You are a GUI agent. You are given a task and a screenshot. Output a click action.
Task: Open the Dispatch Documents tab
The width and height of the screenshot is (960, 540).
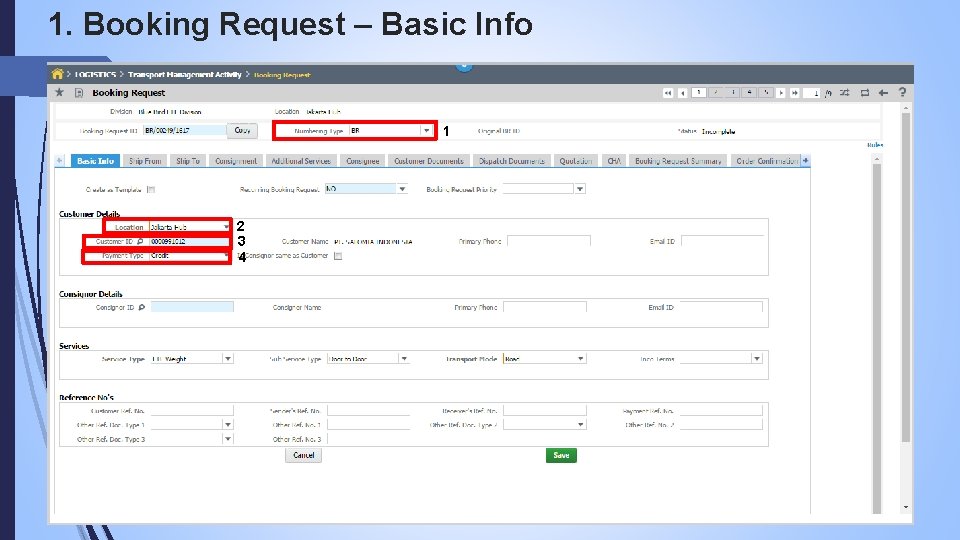[x=511, y=161]
